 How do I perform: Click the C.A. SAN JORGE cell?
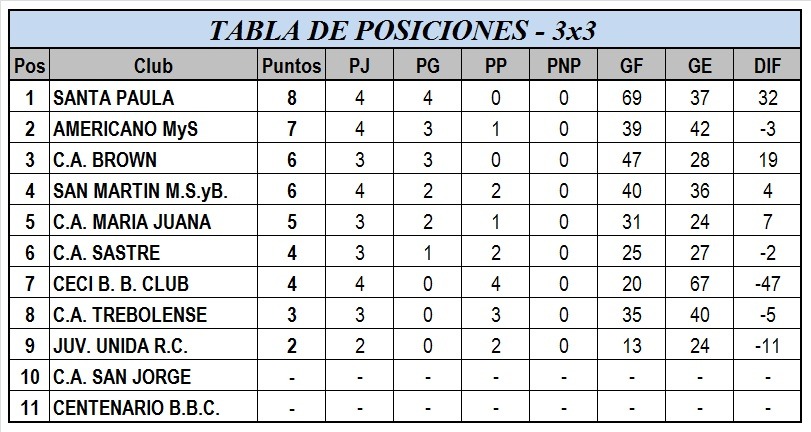154,377
